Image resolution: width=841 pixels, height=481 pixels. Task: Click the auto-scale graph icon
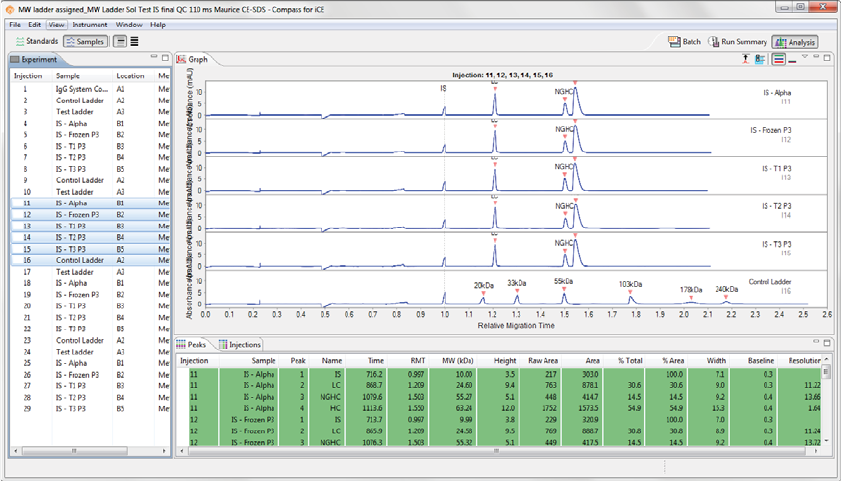coord(745,59)
